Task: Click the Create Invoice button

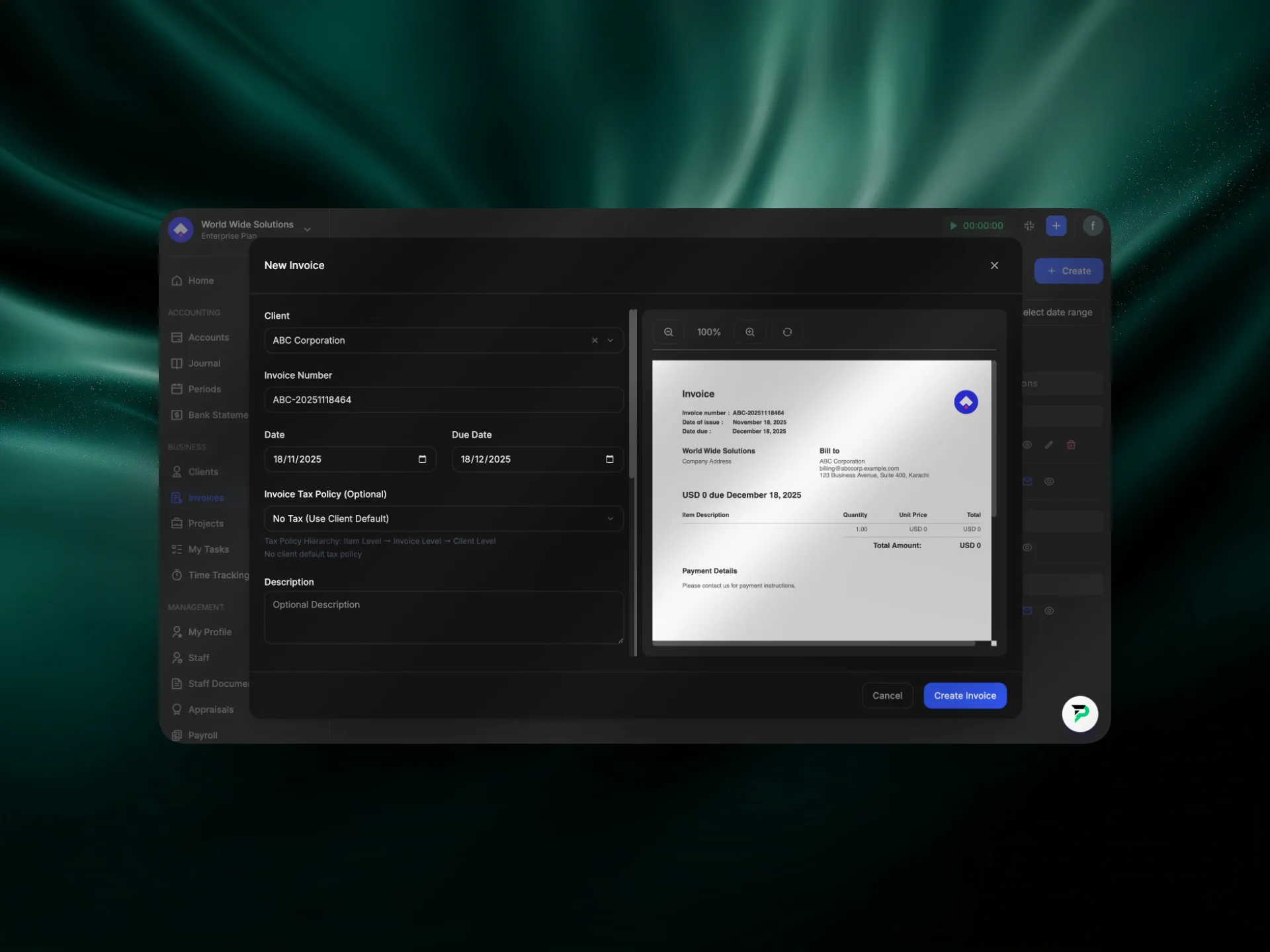Action: [x=964, y=695]
